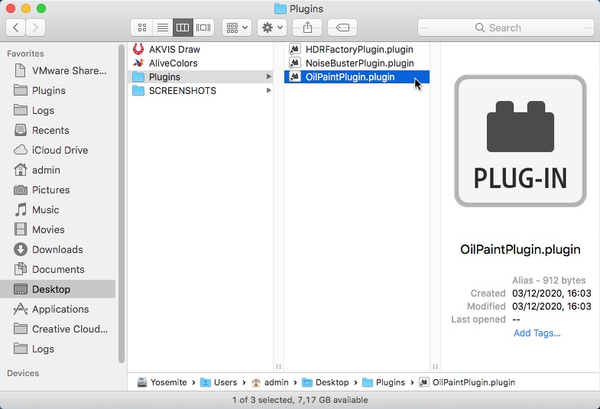
Task: Click the Pictures camera icon
Action: coord(20,190)
